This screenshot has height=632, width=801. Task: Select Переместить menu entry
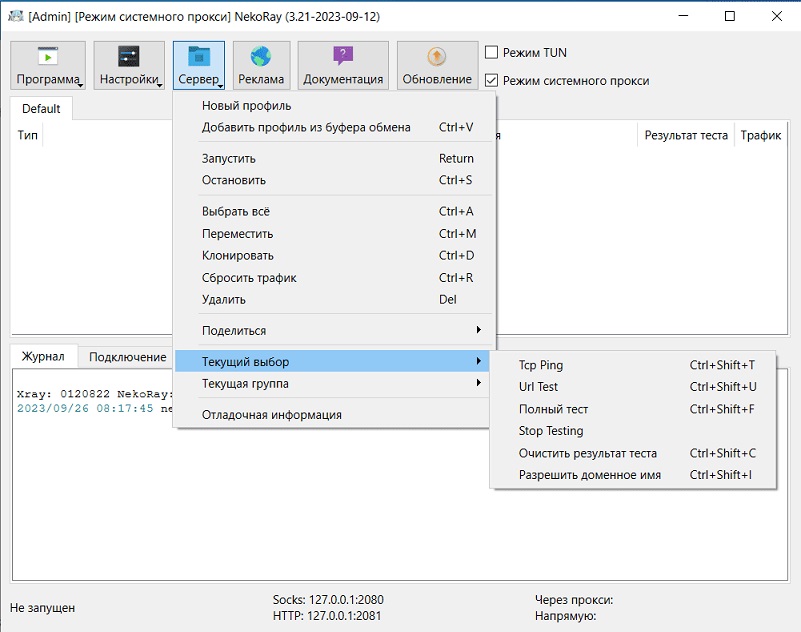tap(335, 233)
